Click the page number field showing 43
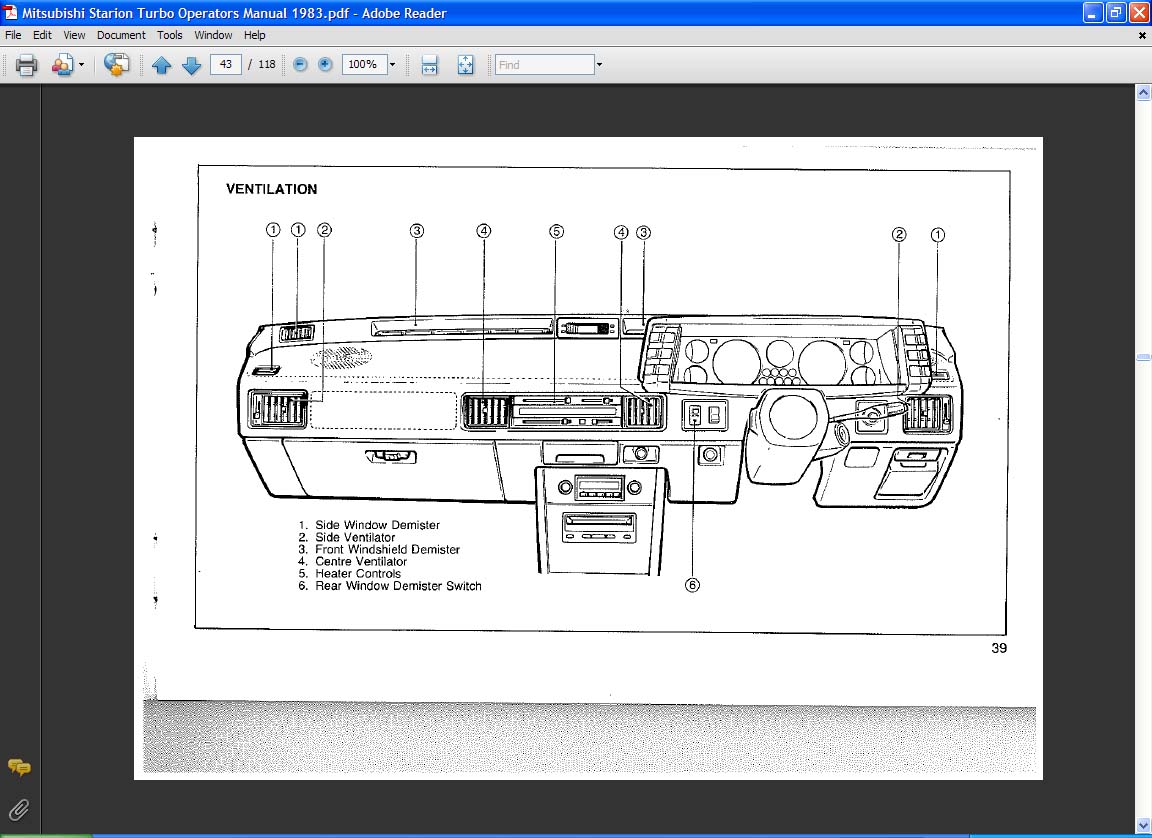 click(226, 65)
